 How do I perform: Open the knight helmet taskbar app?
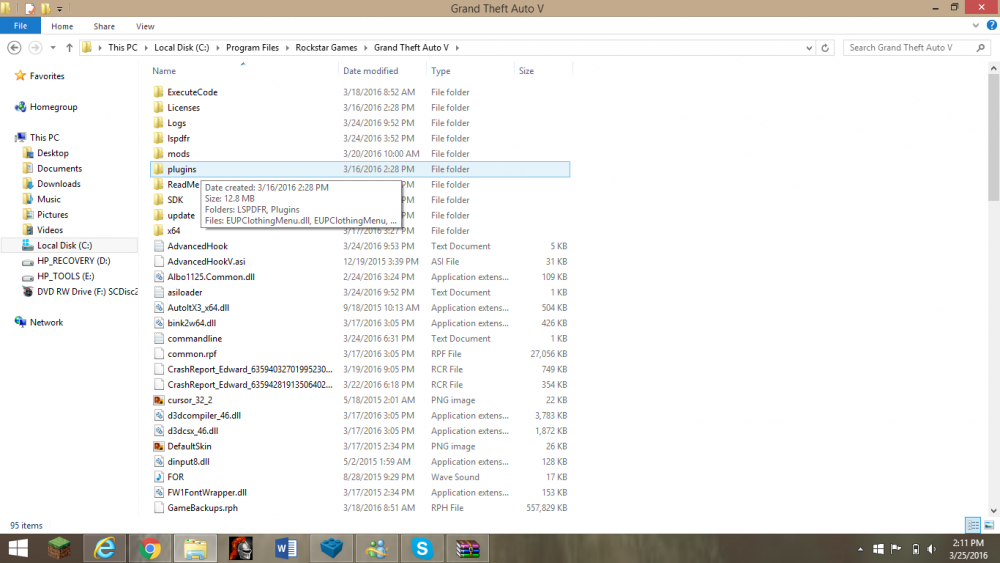(x=240, y=548)
